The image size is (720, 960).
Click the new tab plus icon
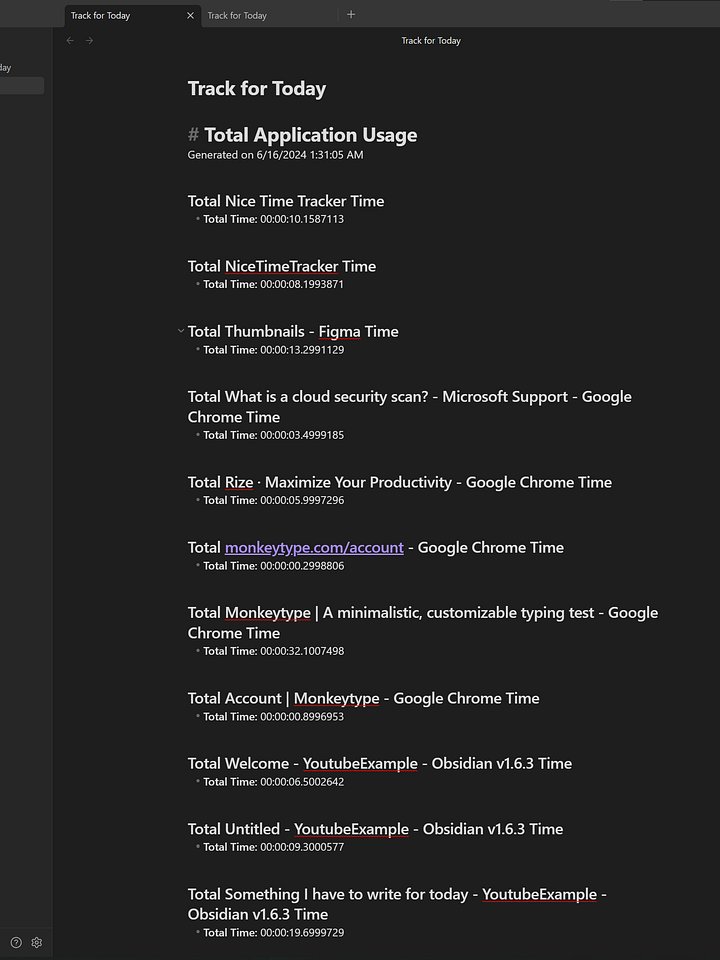coord(350,15)
